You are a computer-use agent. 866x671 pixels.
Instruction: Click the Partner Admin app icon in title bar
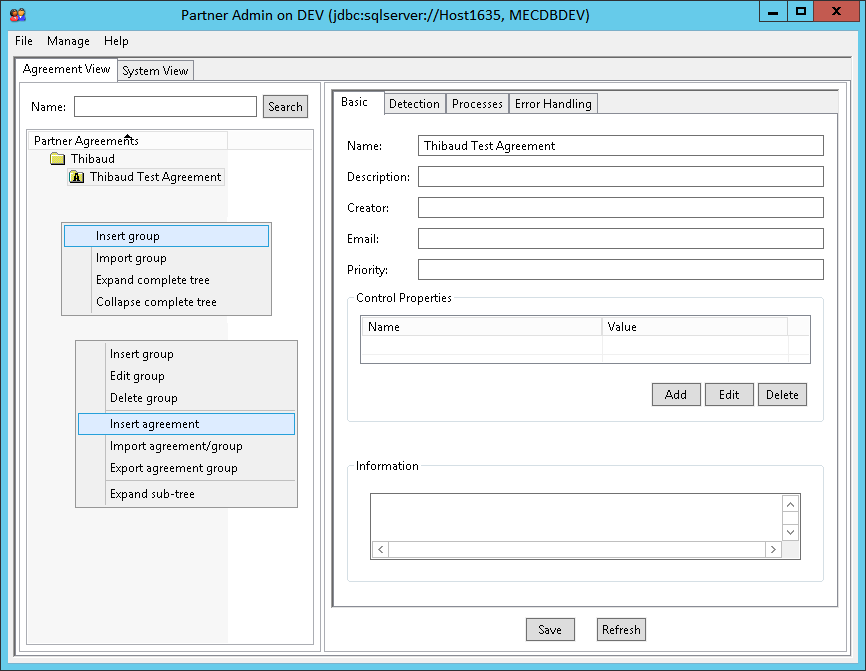17,15
